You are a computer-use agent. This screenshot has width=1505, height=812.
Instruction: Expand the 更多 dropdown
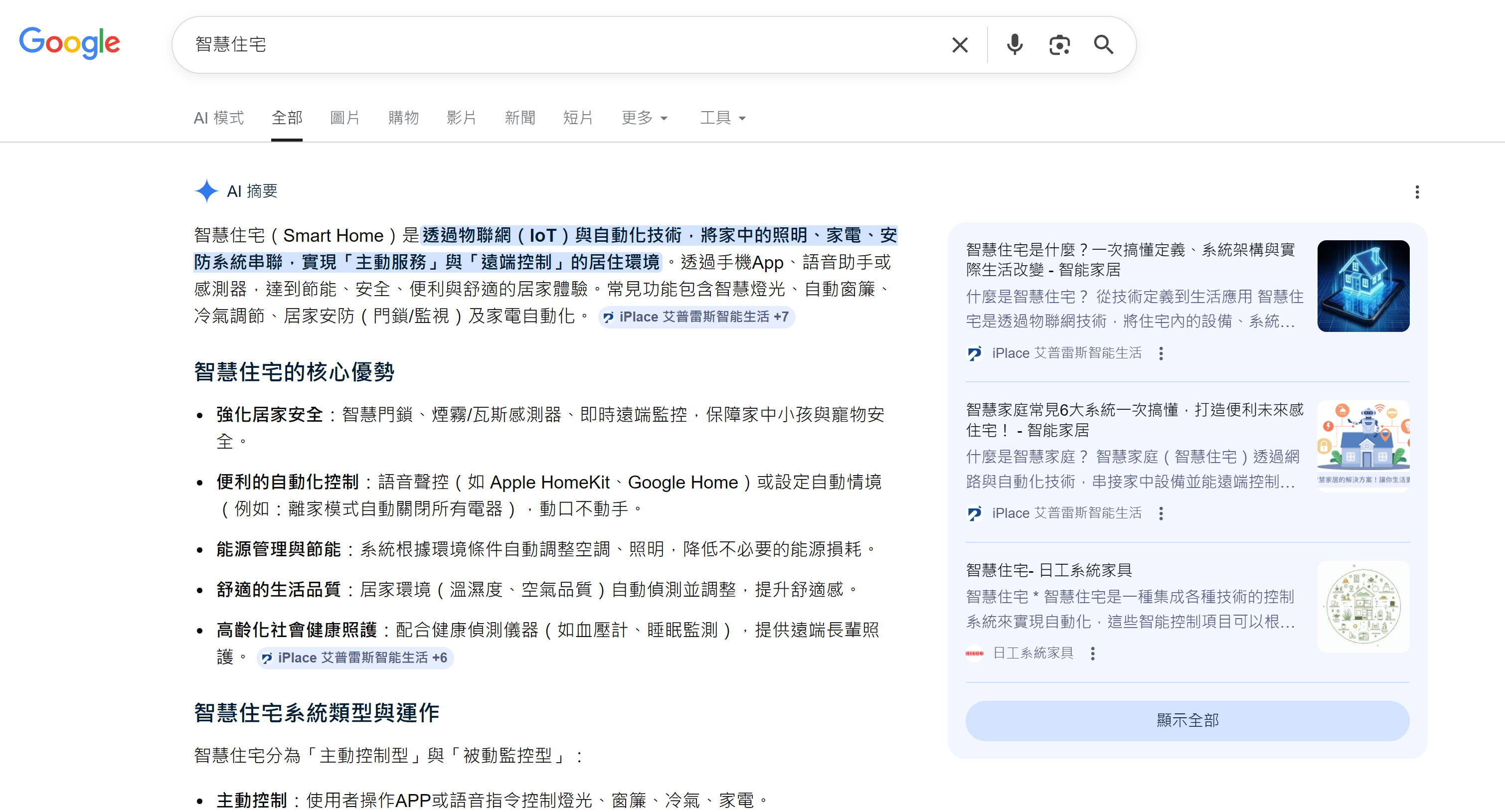pyautogui.click(x=644, y=118)
